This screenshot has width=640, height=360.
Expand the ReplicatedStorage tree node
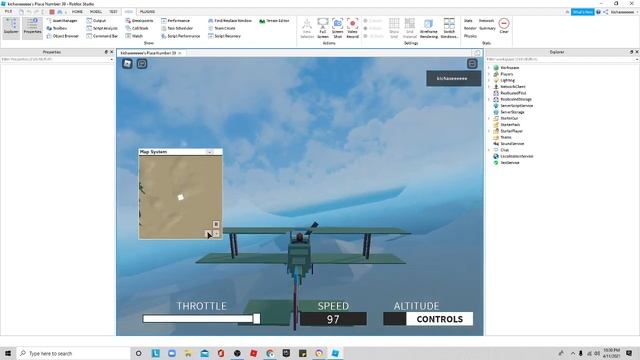(489, 99)
